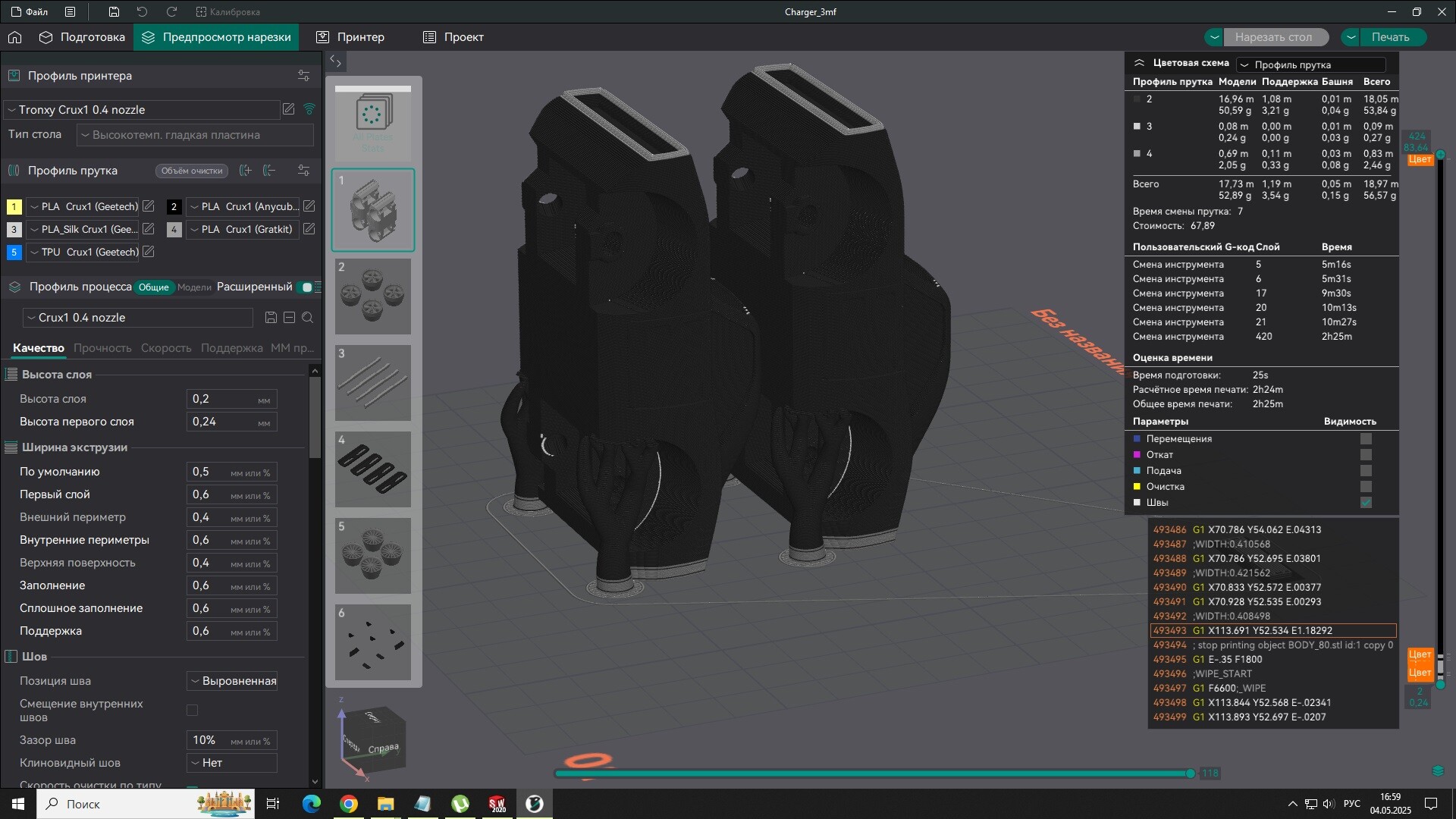
Task: Open the home screen icon
Action: [14, 37]
